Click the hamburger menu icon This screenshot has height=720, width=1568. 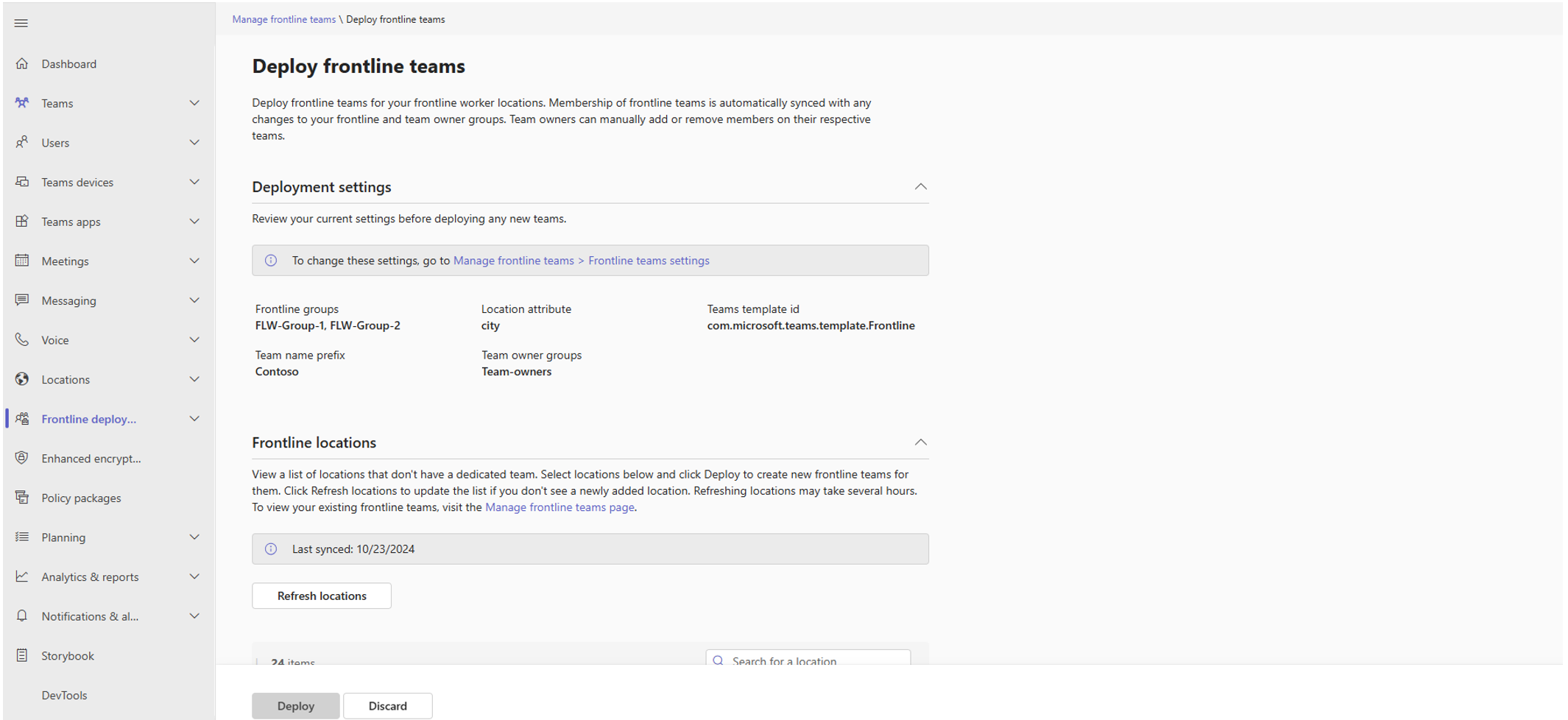tap(21, 24)
